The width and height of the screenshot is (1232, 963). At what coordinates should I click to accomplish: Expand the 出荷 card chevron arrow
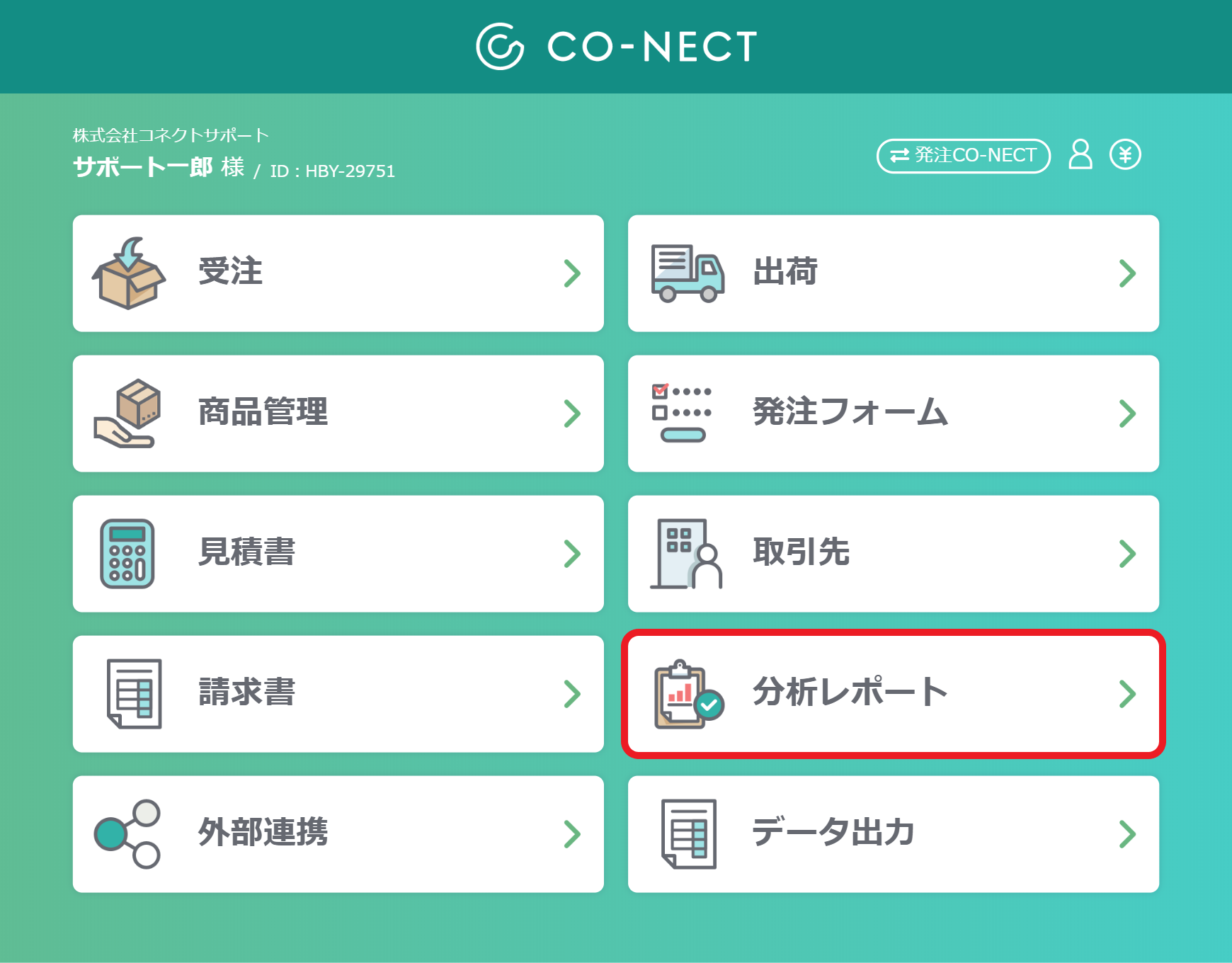pos(1127,273)
